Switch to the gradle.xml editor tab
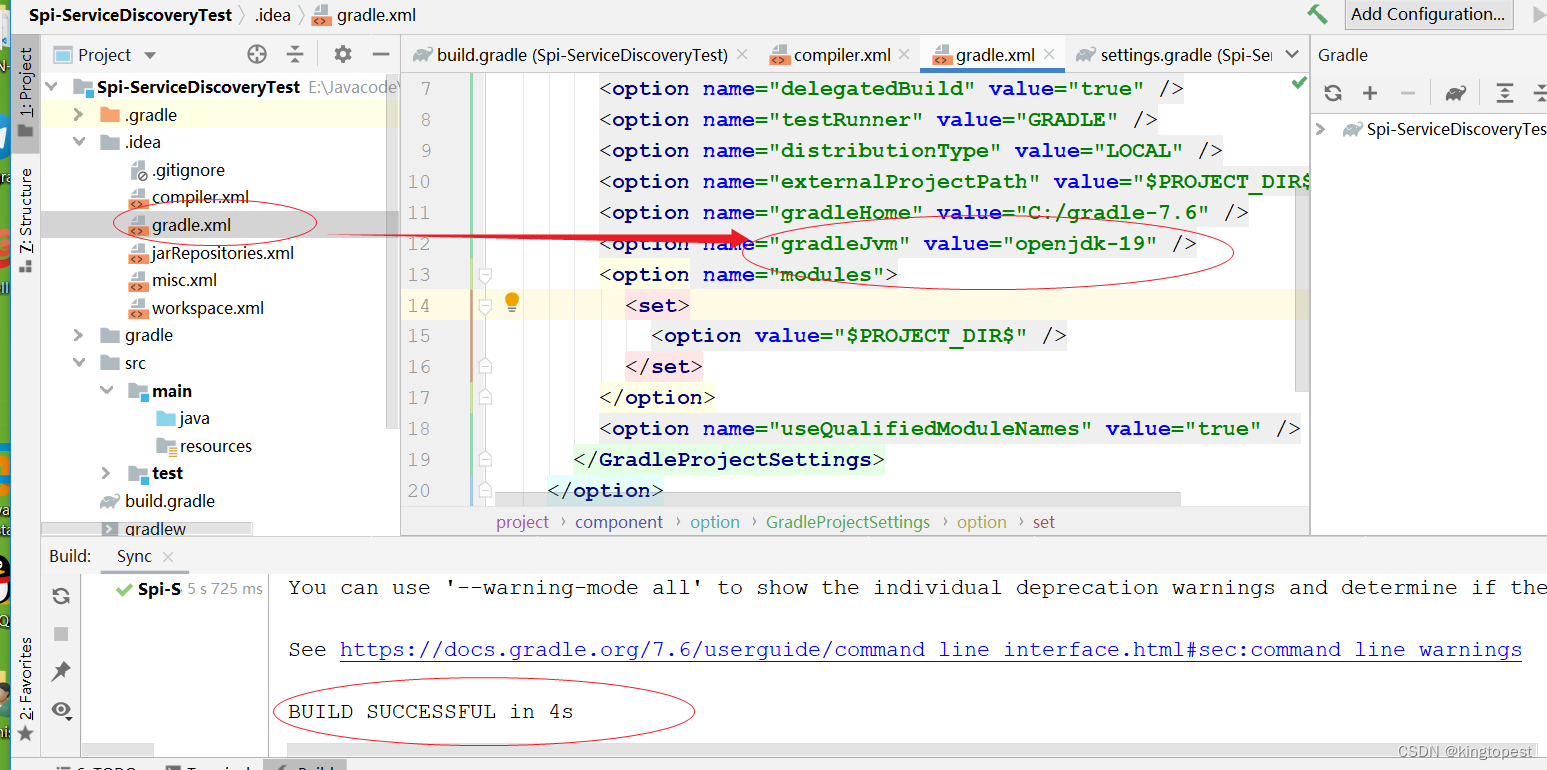Image resolution: width=1547 pixels, height=770 pixels. click(994, 55)
